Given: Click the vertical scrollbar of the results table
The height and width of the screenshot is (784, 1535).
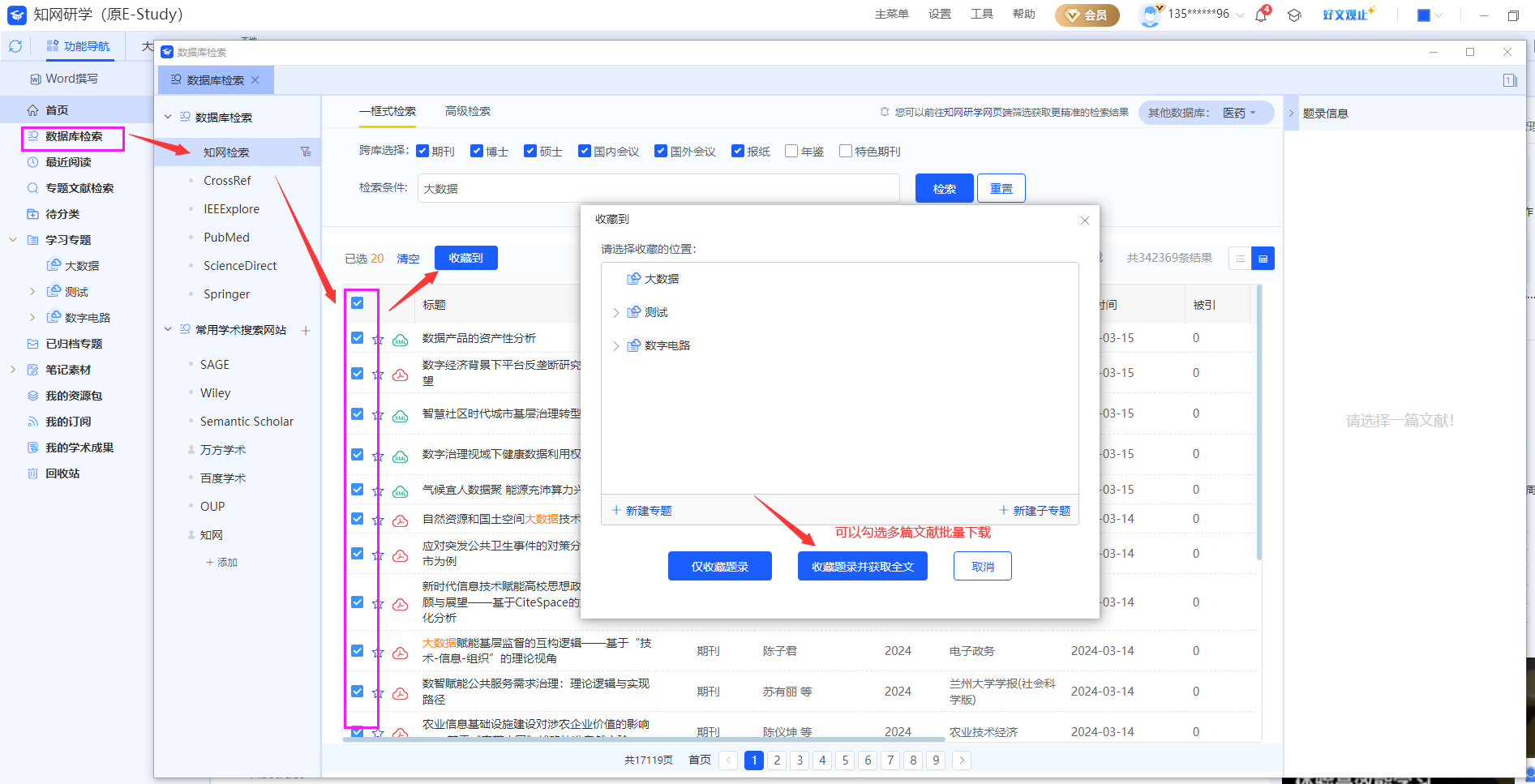Looking at the screenshot, I should [x=1258, y=422].
